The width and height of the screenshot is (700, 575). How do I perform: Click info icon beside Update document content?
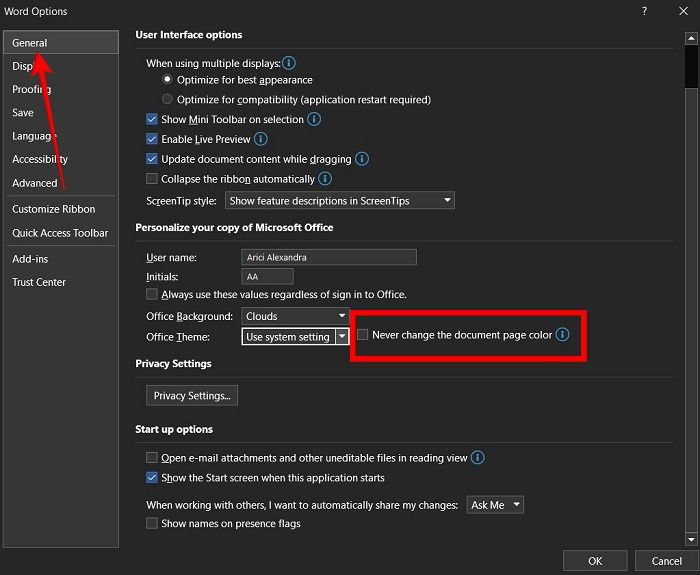pyautogui.click(x=362, y=159)
